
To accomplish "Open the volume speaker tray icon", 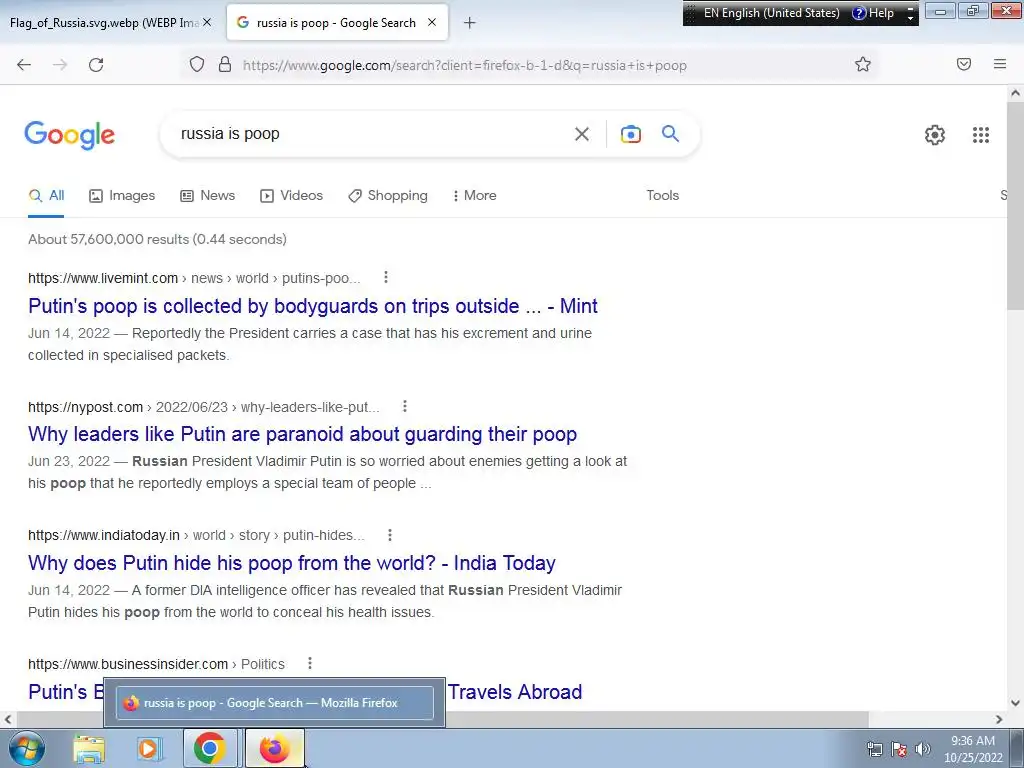I will (923, 749).
